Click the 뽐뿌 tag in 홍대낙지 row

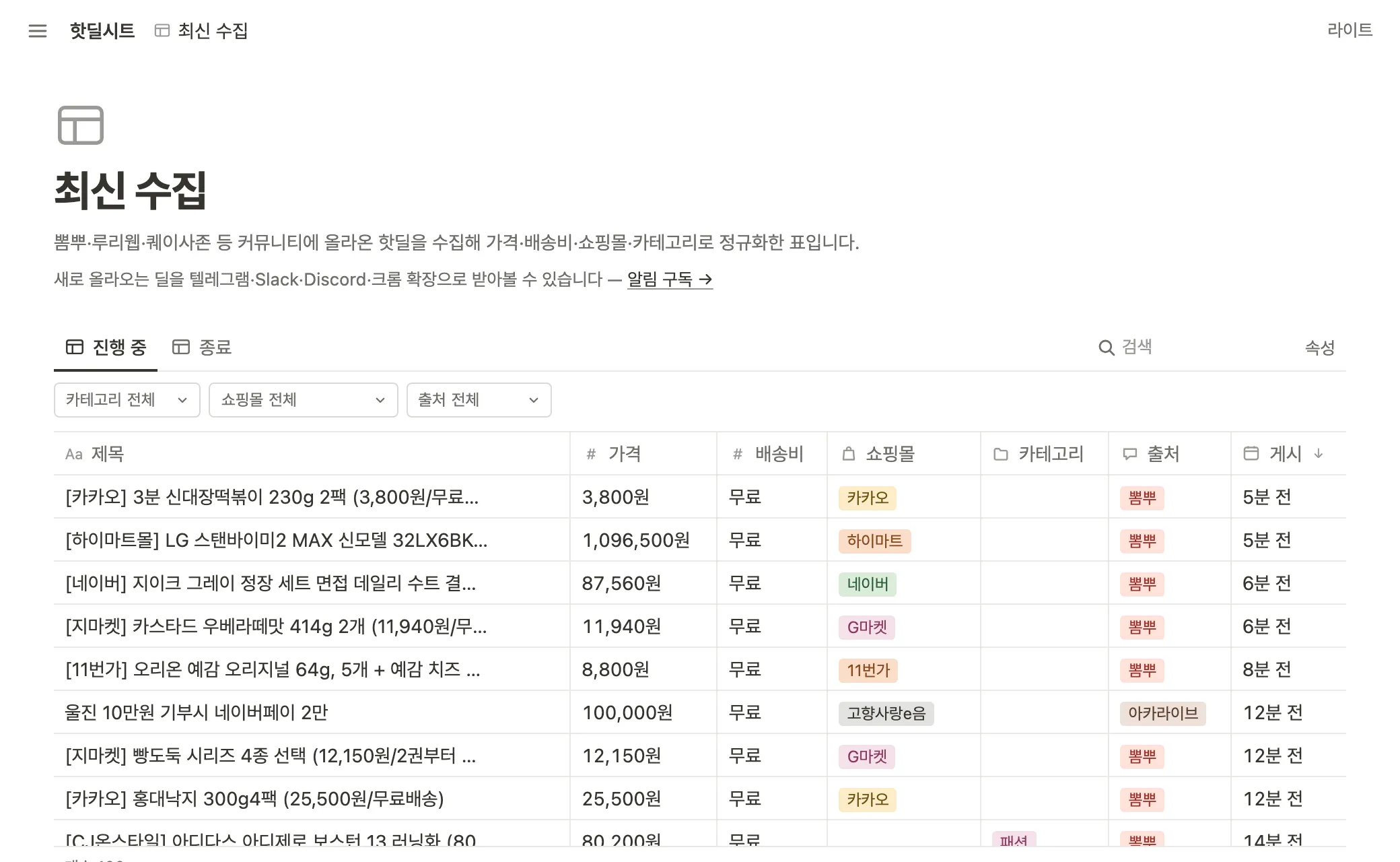click(1142, 800)
